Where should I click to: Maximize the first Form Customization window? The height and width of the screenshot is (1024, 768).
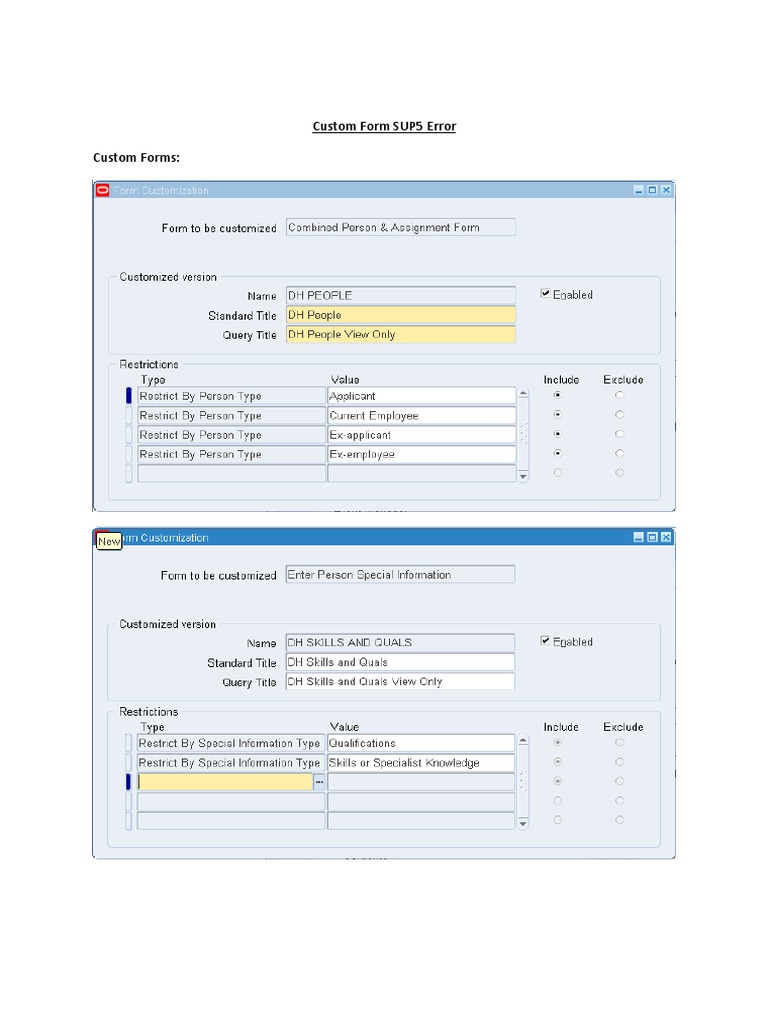click(x=652, y=190)
